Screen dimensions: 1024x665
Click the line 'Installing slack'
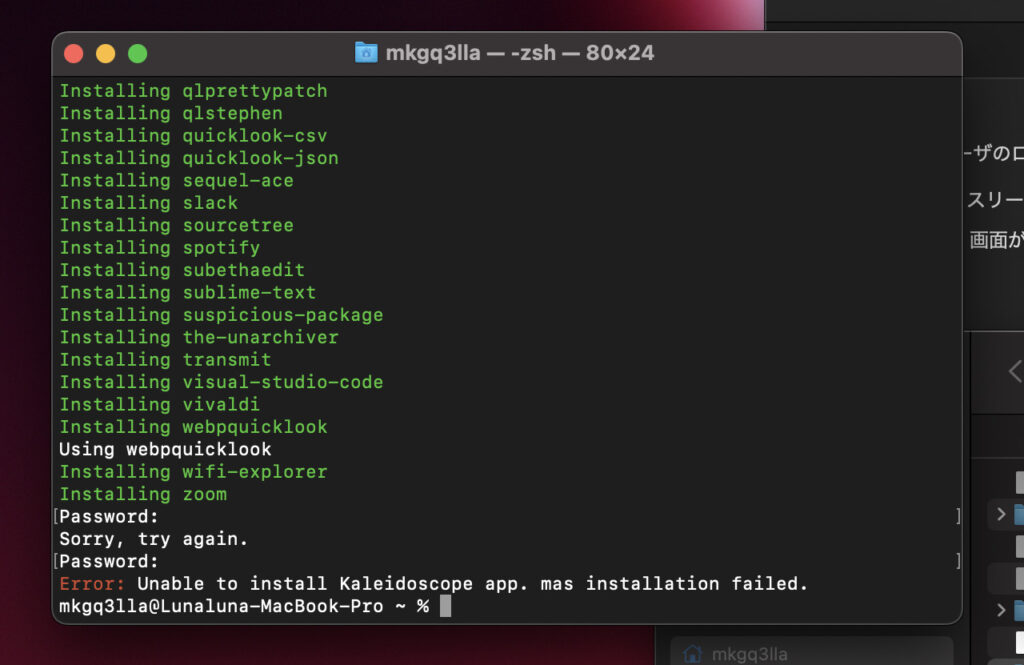pos(149,203)
